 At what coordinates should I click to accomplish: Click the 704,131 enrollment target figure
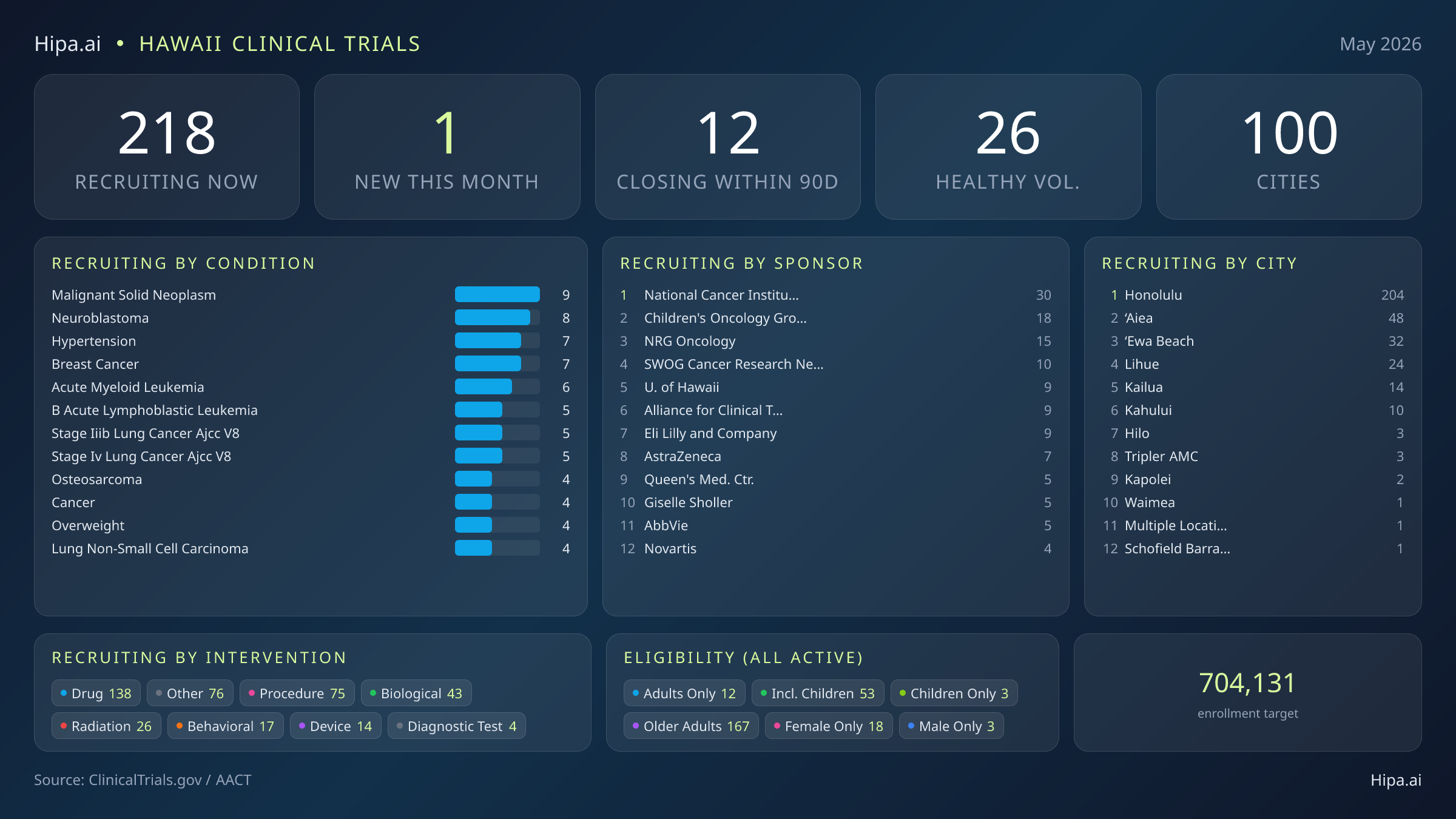[x=1247, y=683]
